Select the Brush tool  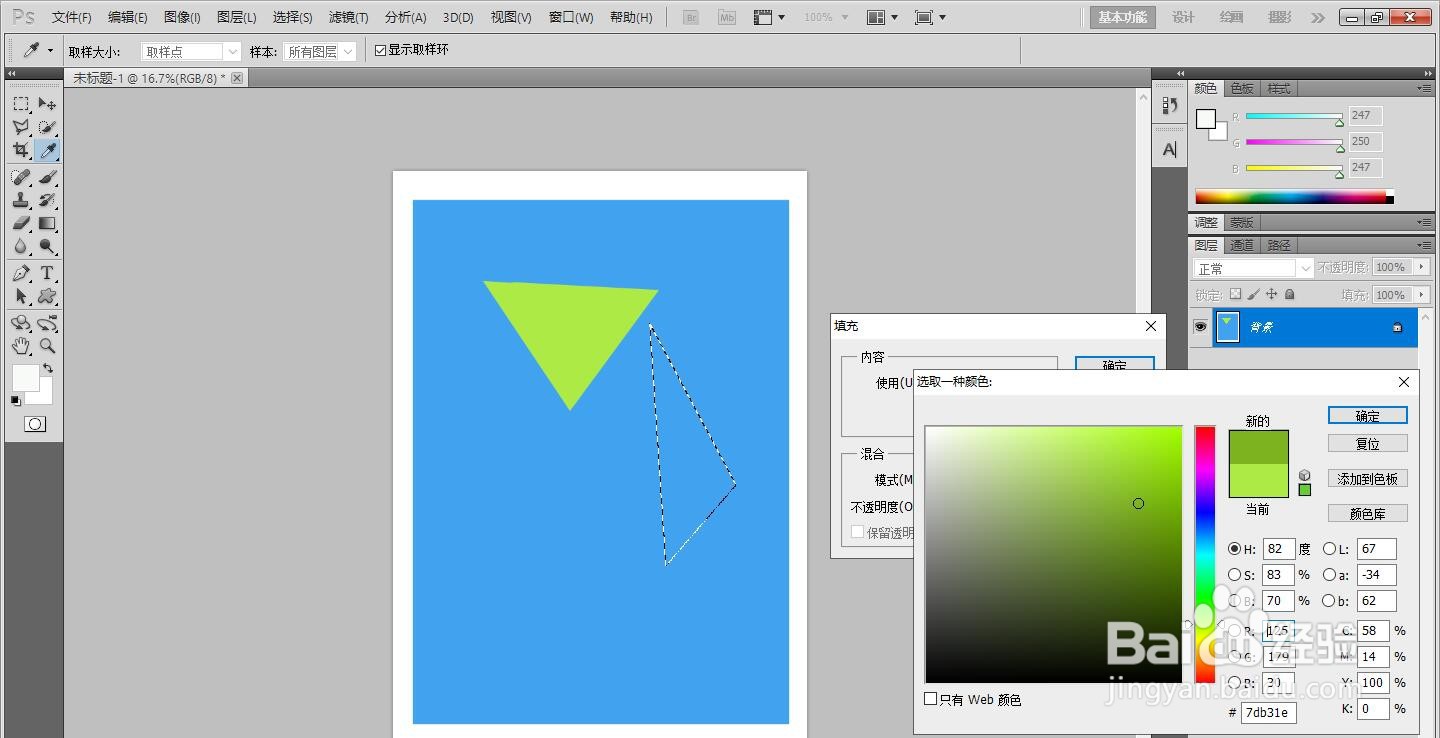(x=47, y=177)
